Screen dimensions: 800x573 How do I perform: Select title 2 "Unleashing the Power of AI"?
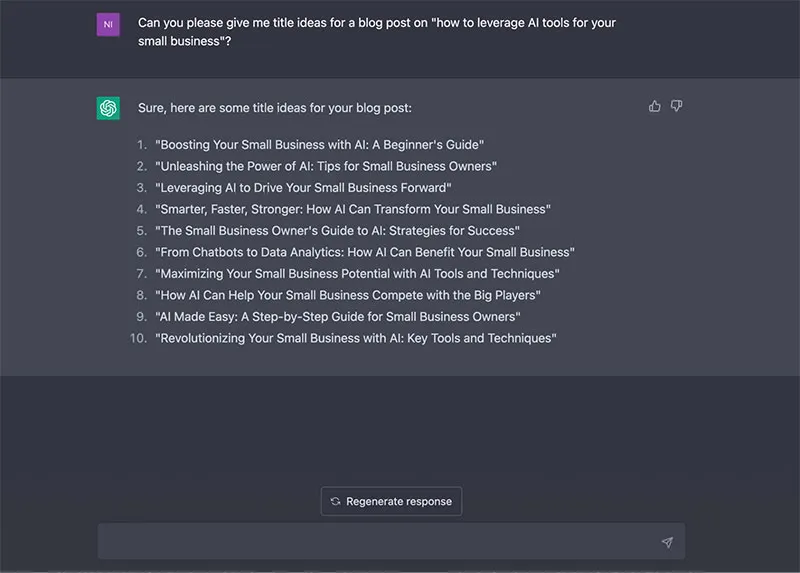pyautogui.click(x=325, y=166)
